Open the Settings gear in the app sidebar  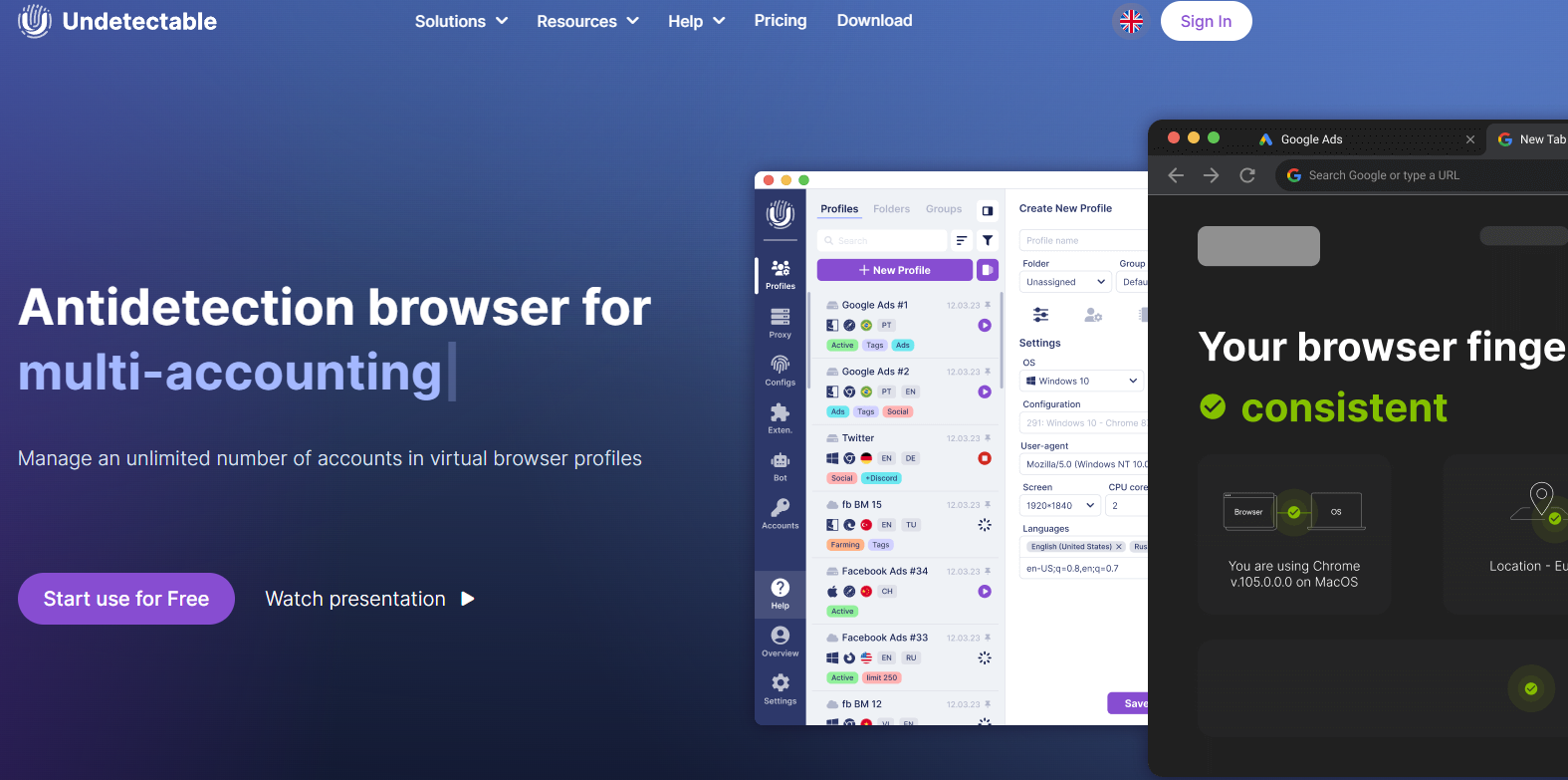click(x=781, y=689)
